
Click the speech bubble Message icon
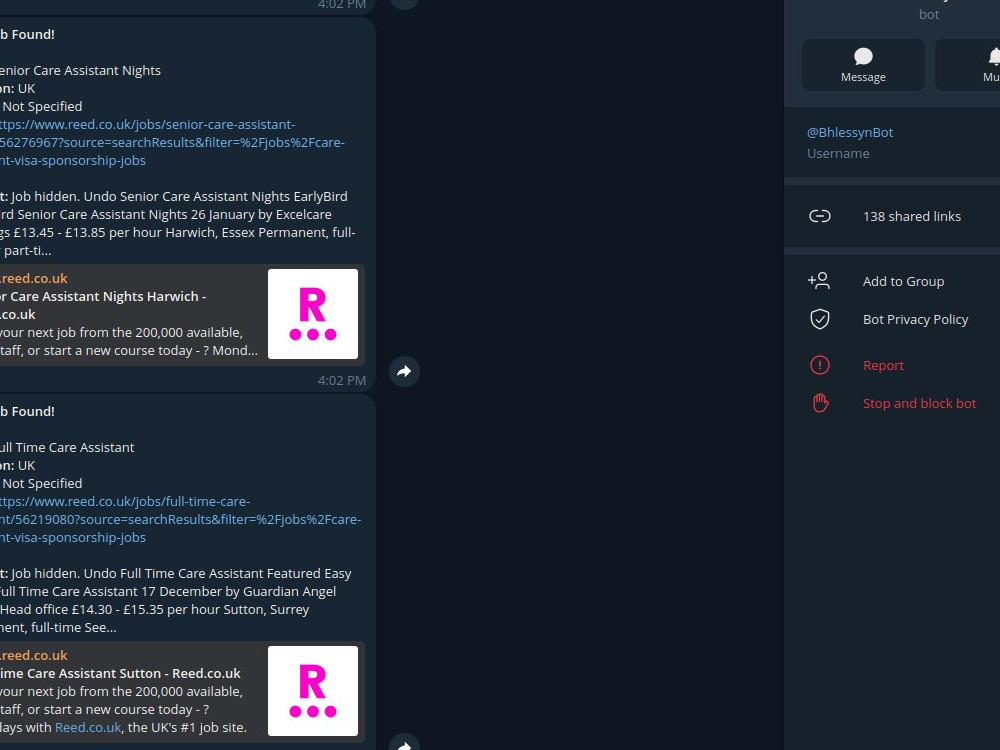coord(863,57)
